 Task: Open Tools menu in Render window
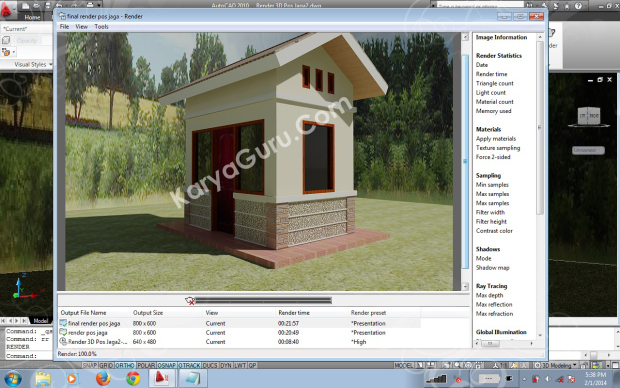tap(101, 26)
